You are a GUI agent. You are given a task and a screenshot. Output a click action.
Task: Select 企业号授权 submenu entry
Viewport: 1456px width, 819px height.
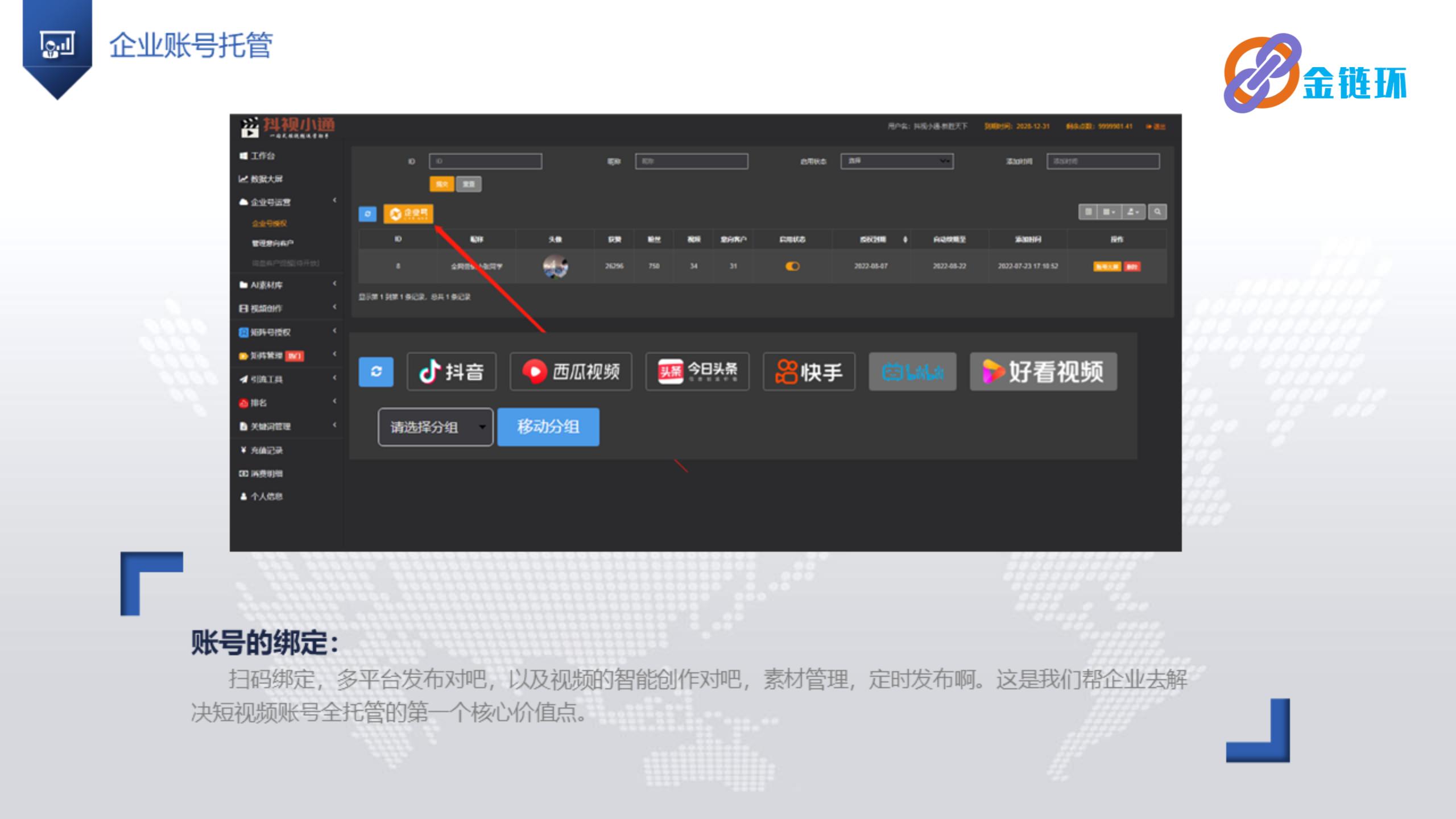[x=270, y=224]
